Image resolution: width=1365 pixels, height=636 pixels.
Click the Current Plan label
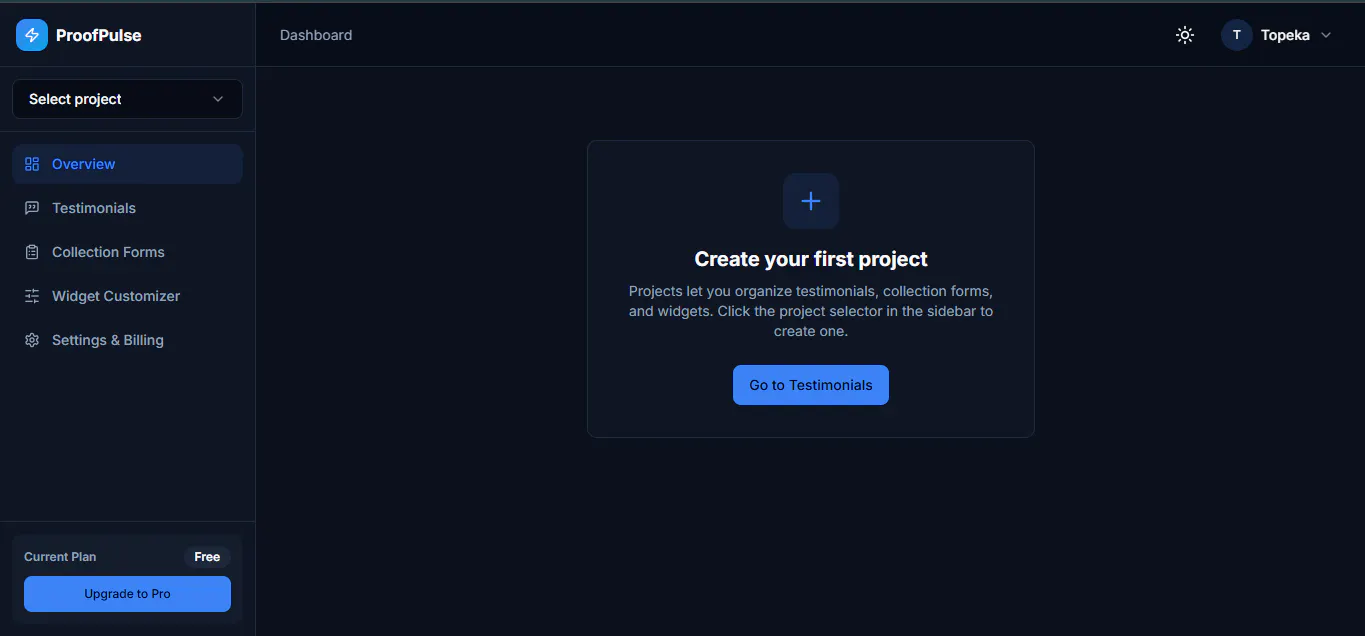[60, 557]
